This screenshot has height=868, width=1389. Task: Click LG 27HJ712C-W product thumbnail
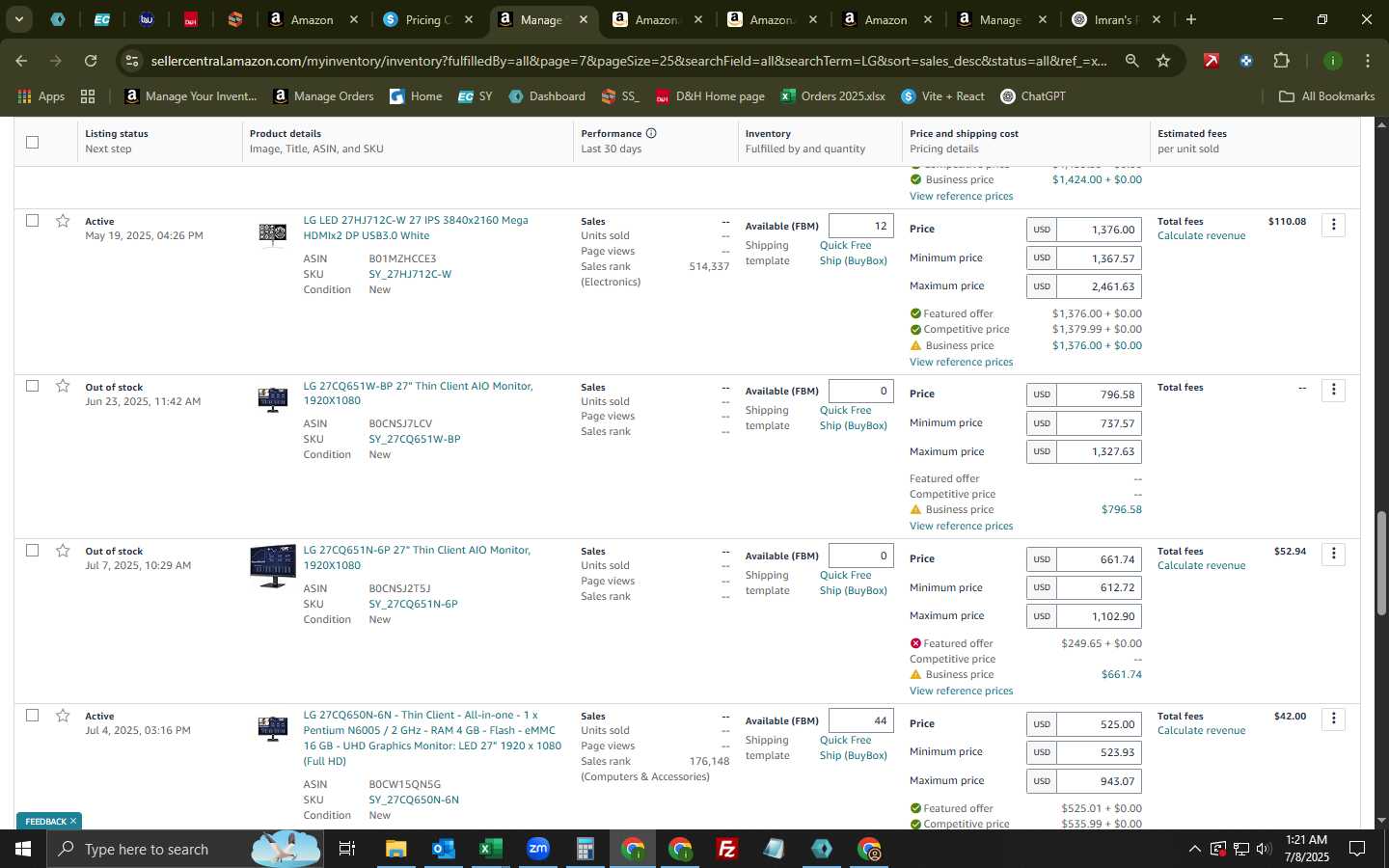pos(273,233)
